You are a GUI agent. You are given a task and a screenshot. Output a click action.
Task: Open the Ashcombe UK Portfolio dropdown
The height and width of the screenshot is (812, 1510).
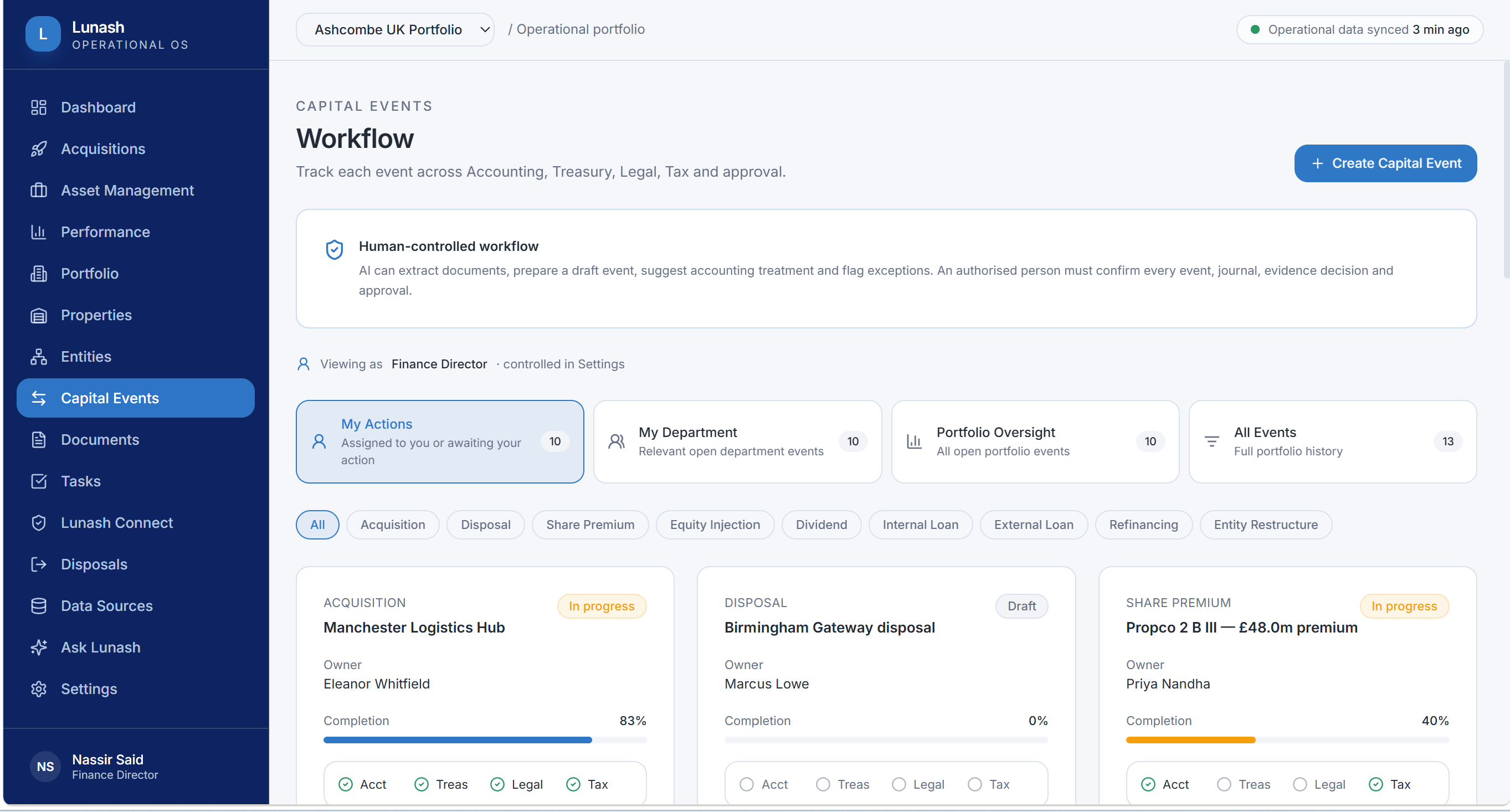click(x=395, y=29)
